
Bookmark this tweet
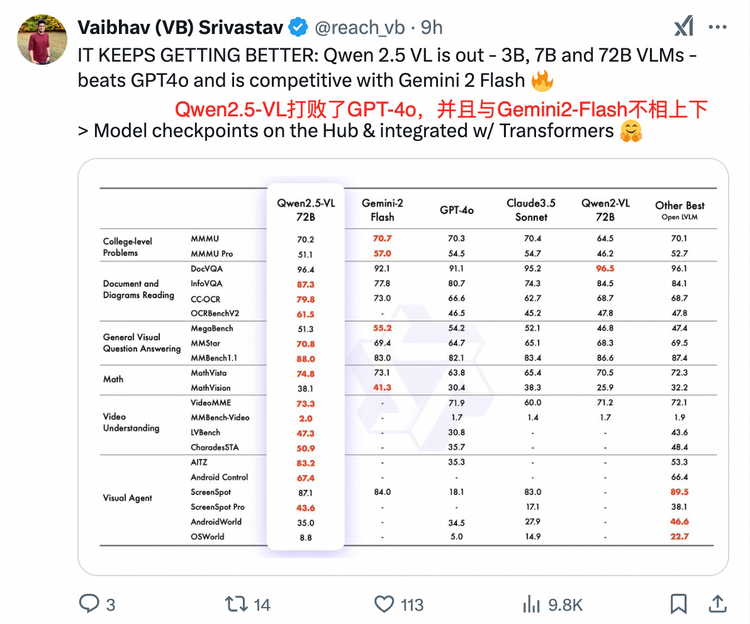[x=678, y=604]
